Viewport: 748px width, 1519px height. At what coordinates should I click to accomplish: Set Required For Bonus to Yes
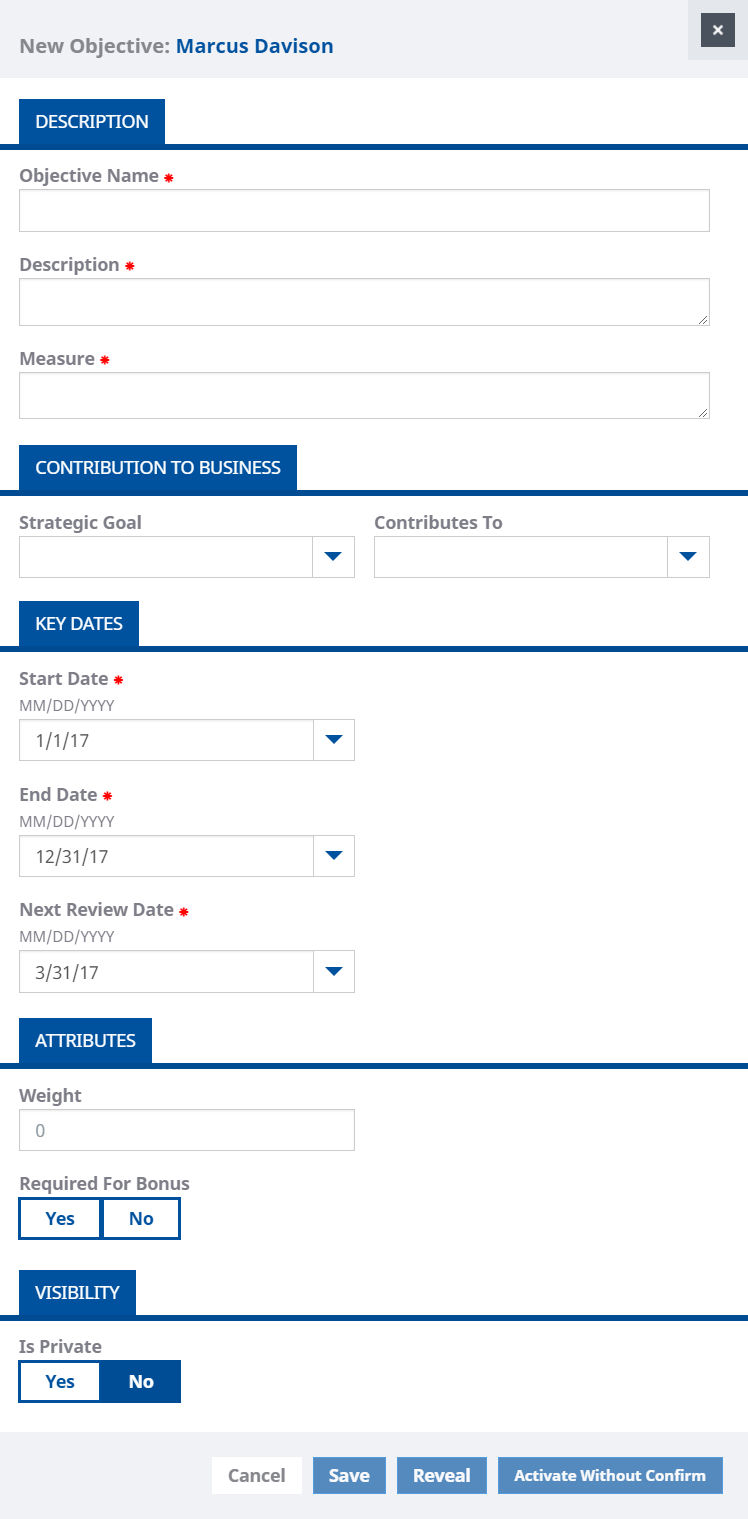(x=60, y=1219)
